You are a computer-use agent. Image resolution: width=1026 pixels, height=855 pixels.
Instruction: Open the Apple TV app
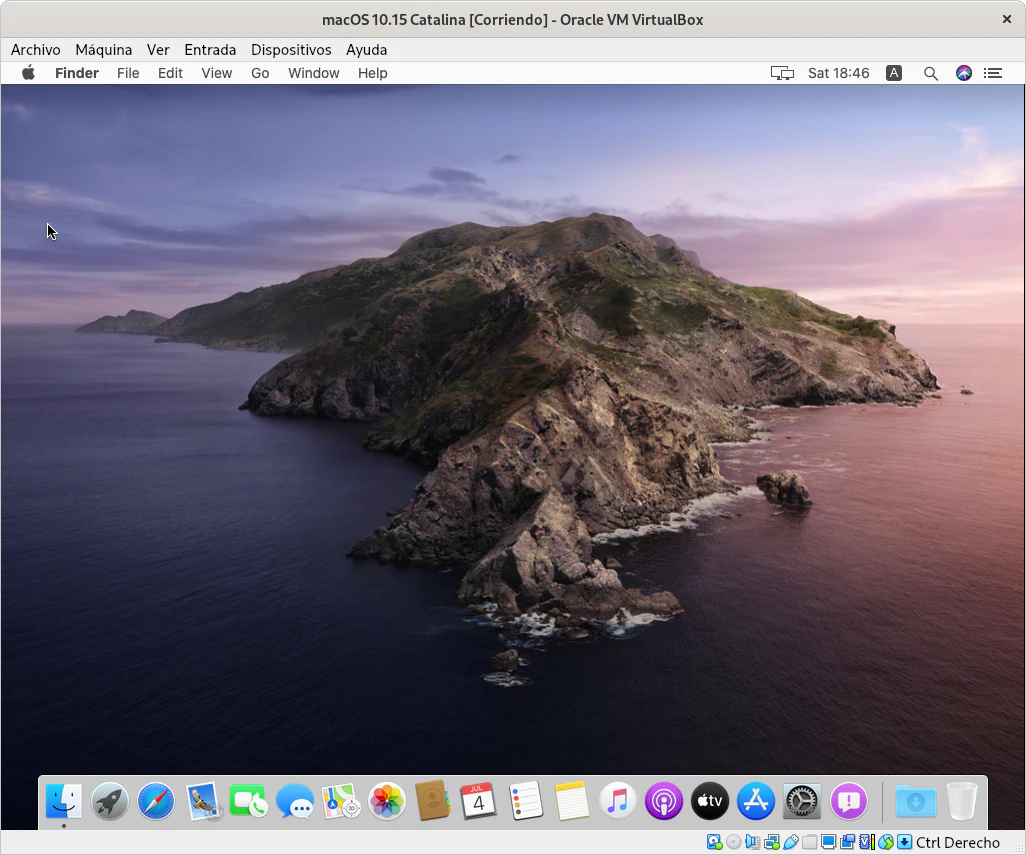tap(710, 801)
